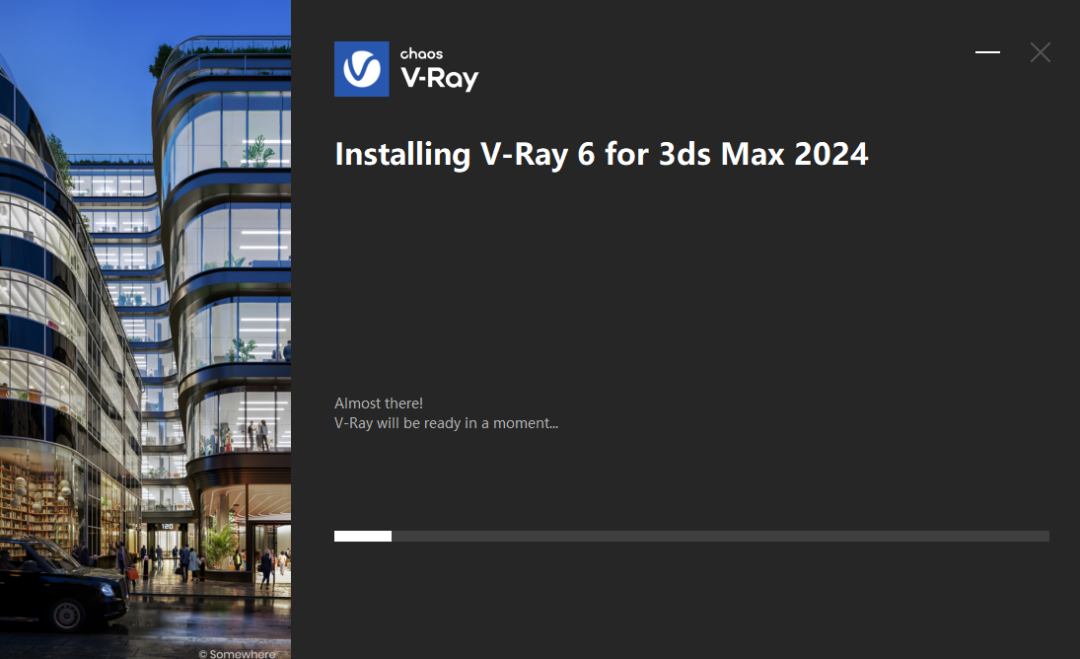
Task: Minimize the V-Ray installer window
Action: (987, 52)
